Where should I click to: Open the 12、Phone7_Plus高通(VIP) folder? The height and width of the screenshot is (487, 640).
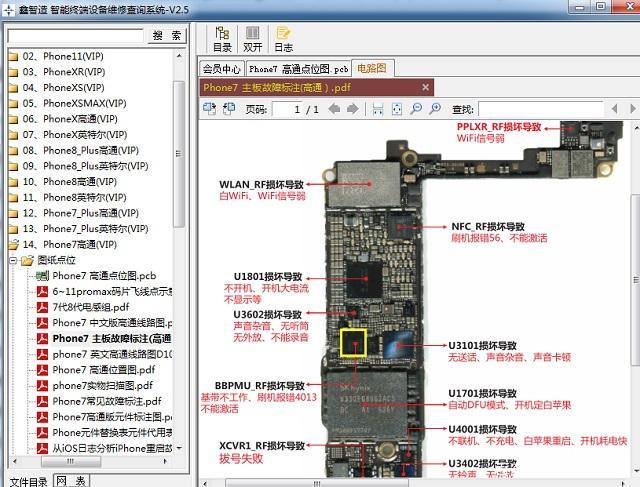(81, 213)
